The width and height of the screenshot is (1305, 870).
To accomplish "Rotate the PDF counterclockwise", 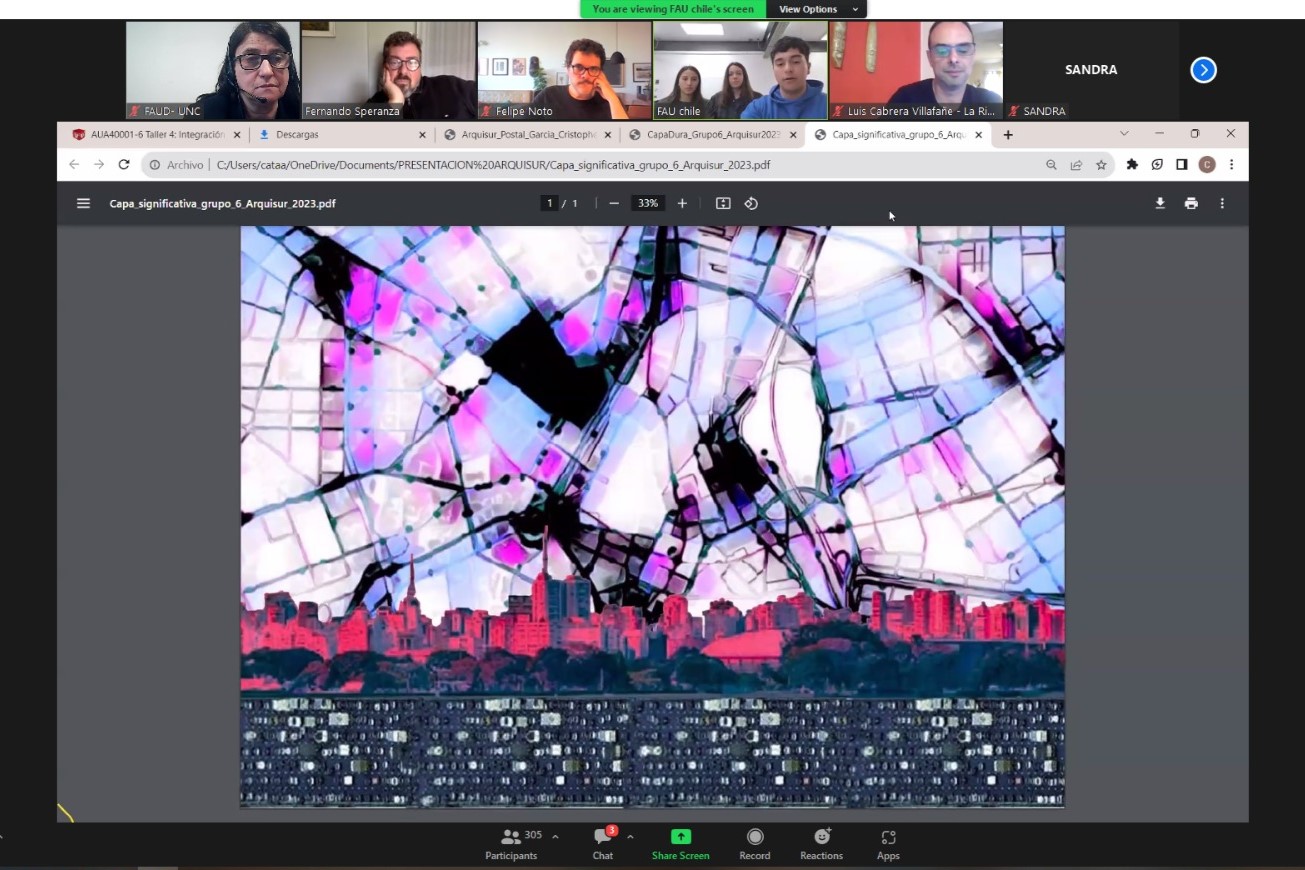I will point(751,203).
